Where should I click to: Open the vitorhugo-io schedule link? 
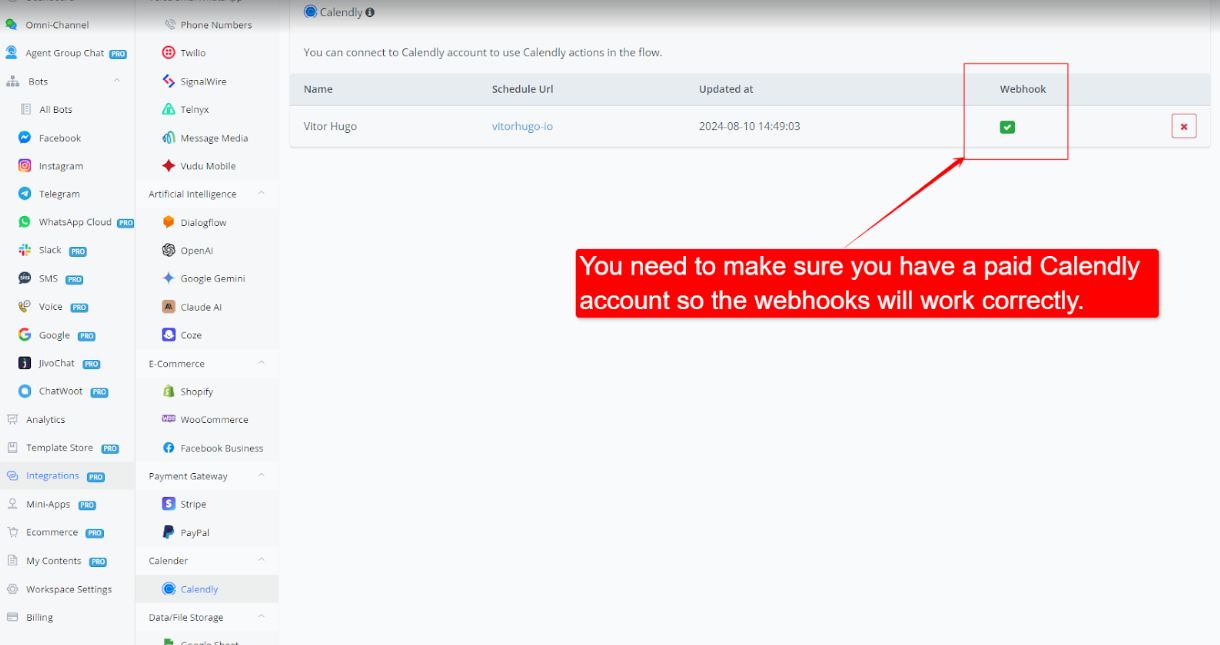pos(522,127)
